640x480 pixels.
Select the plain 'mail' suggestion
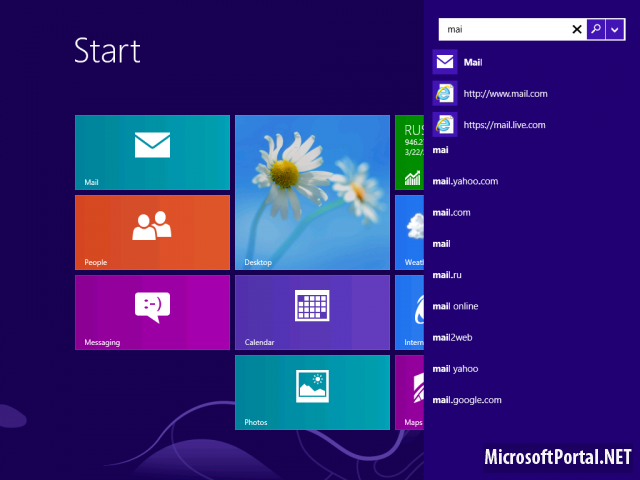point(441,244)
